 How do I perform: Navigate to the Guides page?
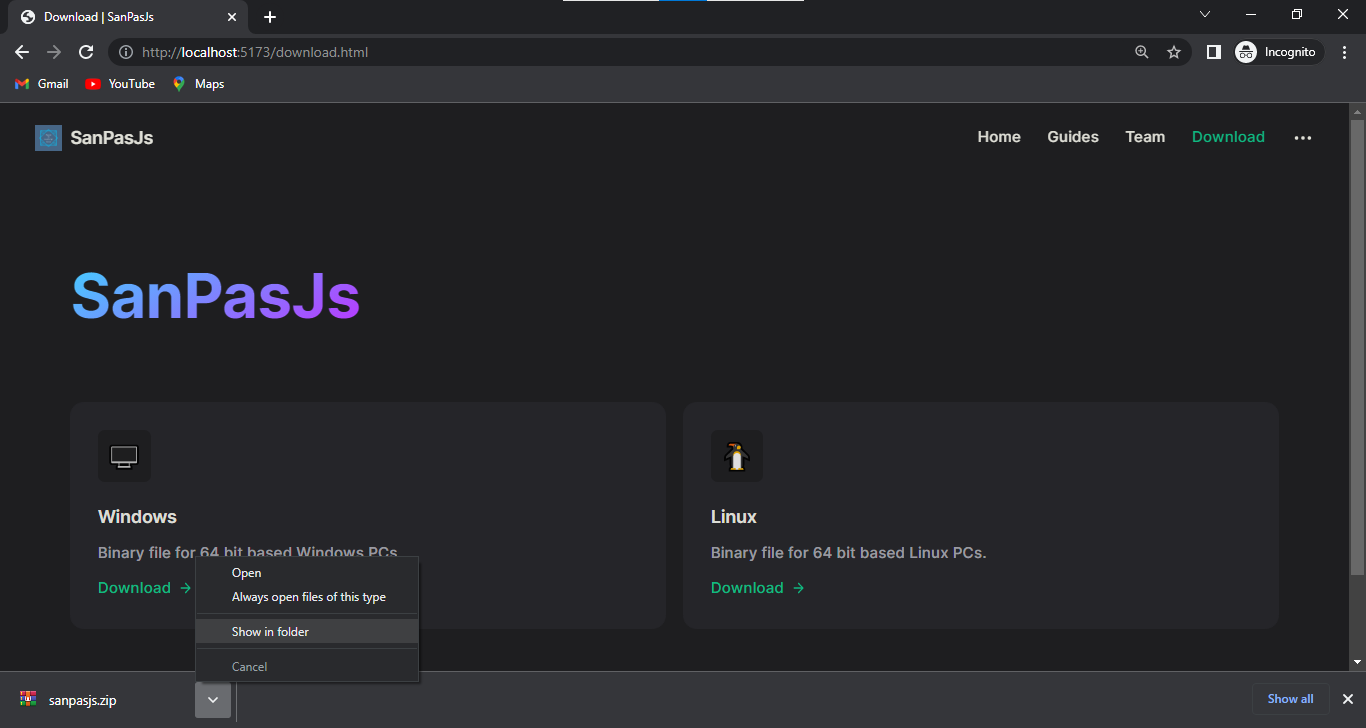point(1072,137)
